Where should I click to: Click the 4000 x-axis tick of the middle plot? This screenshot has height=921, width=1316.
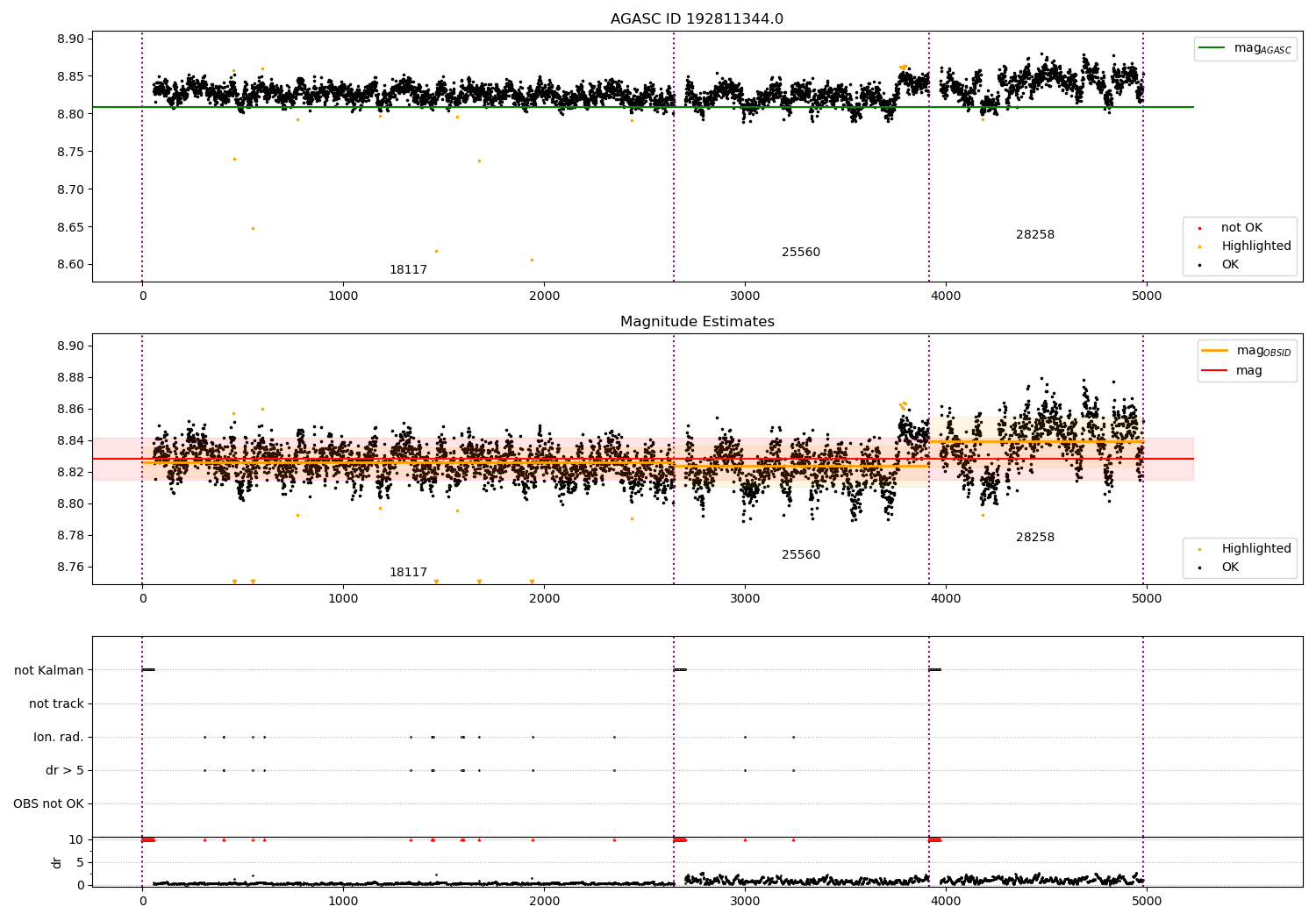(x=946, y=599)
